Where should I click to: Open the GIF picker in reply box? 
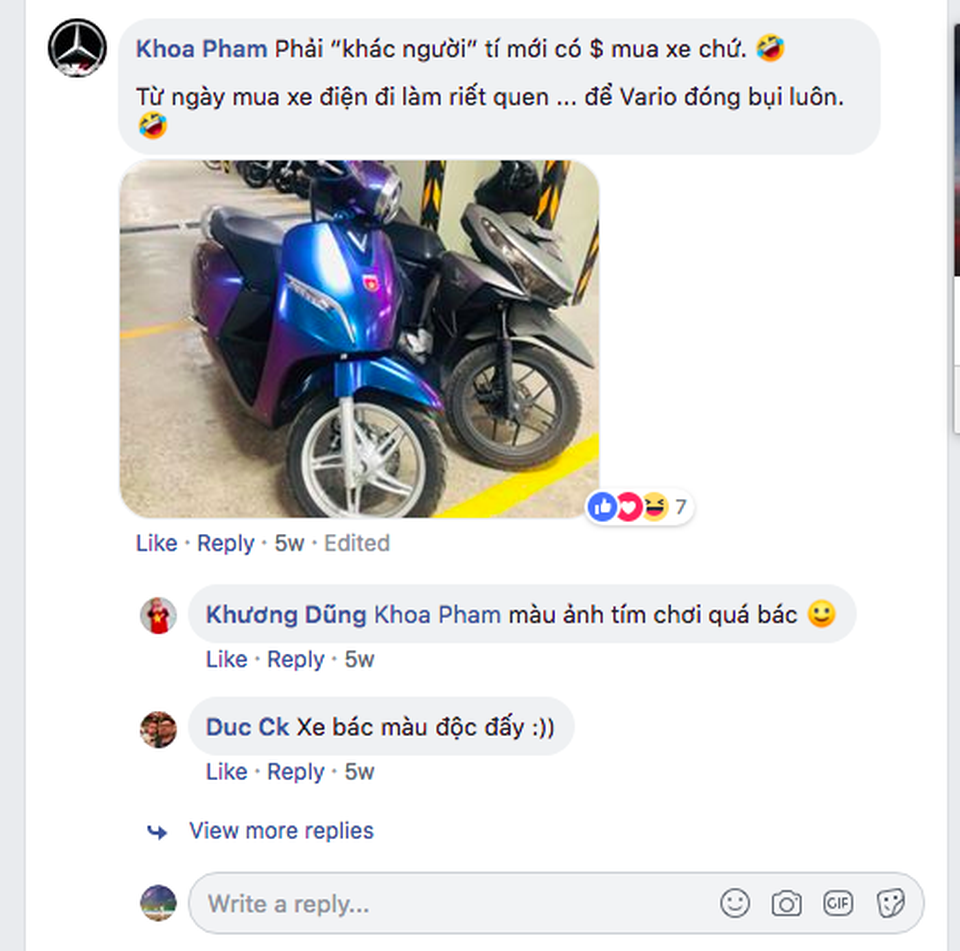pos(838,903)
